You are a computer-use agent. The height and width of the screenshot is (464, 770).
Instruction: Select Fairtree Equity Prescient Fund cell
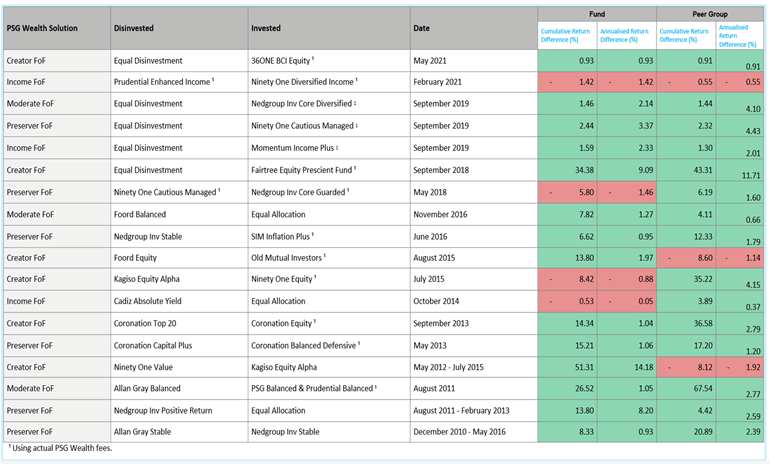click(x=304, y=171)
